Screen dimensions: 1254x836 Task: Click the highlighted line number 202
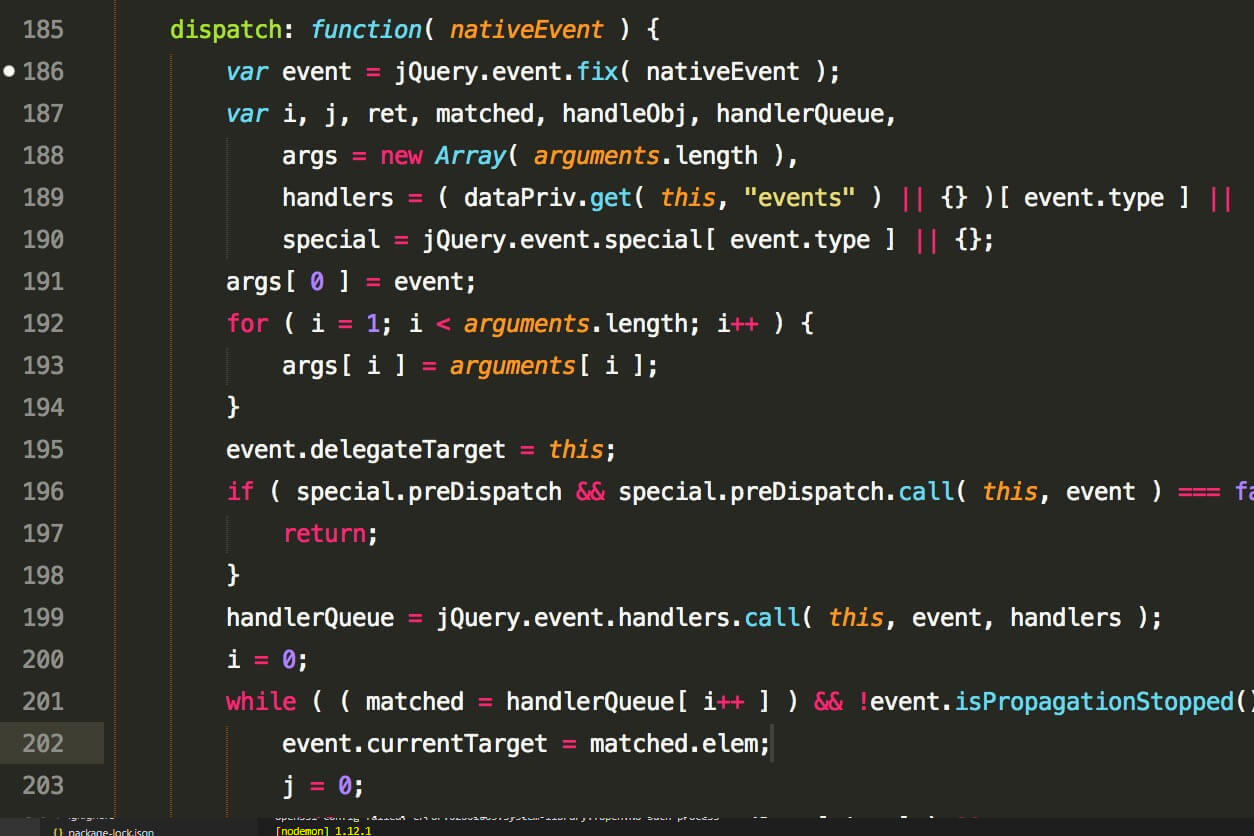coord(43,743)
